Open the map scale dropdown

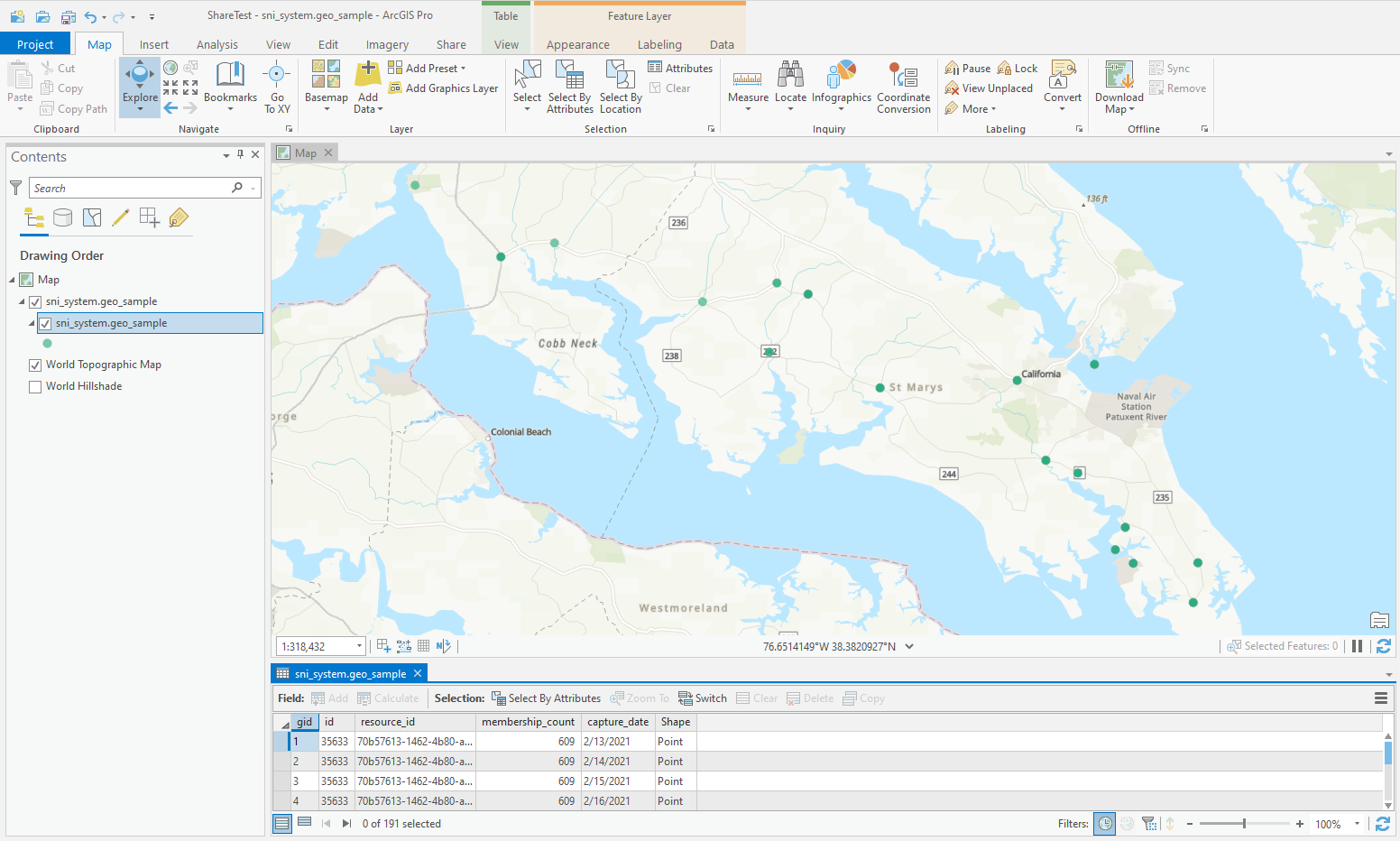[359, 646]
